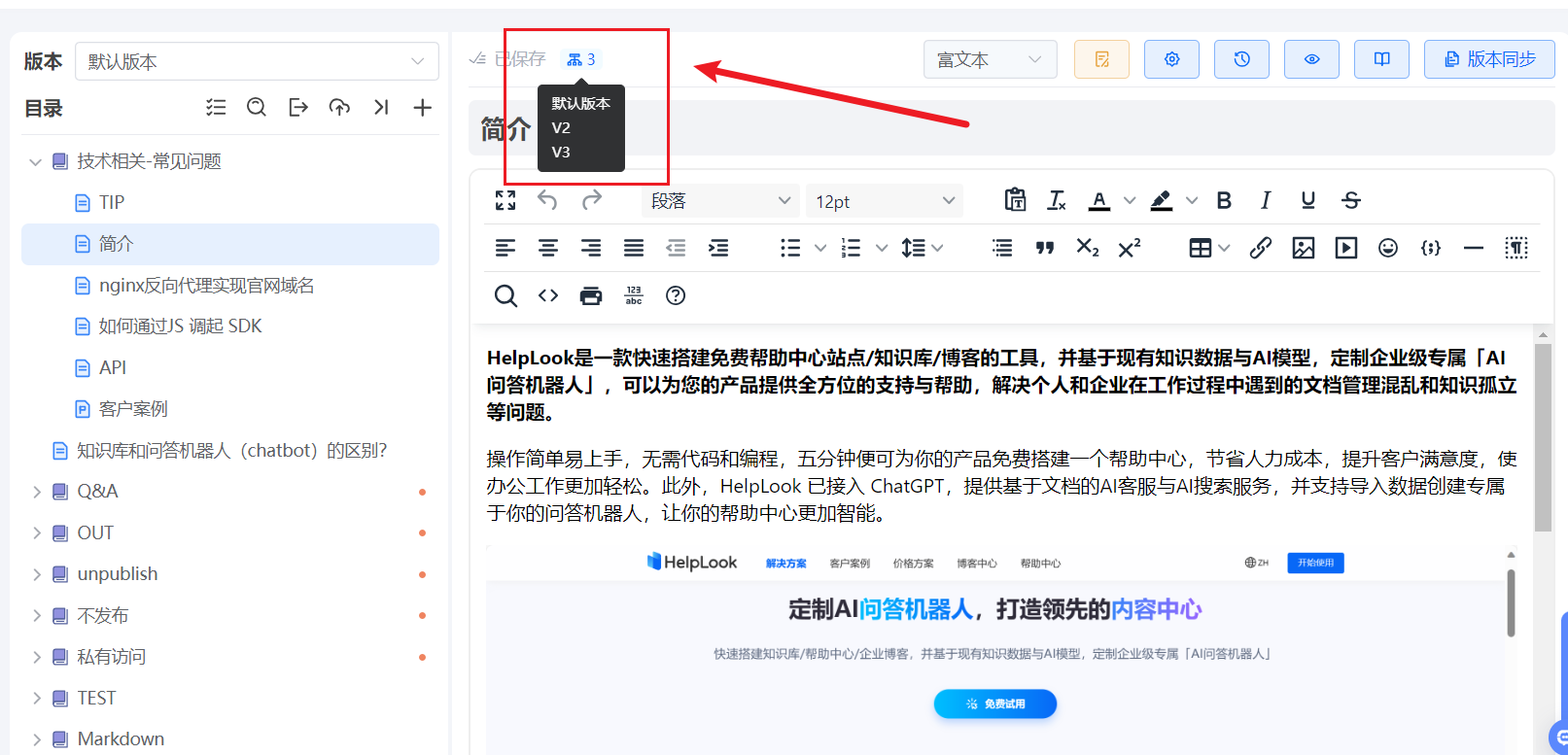Select 默认版本 in the version popup
Viewport: 1568px width, 755px height.
[x=581, y=103]
